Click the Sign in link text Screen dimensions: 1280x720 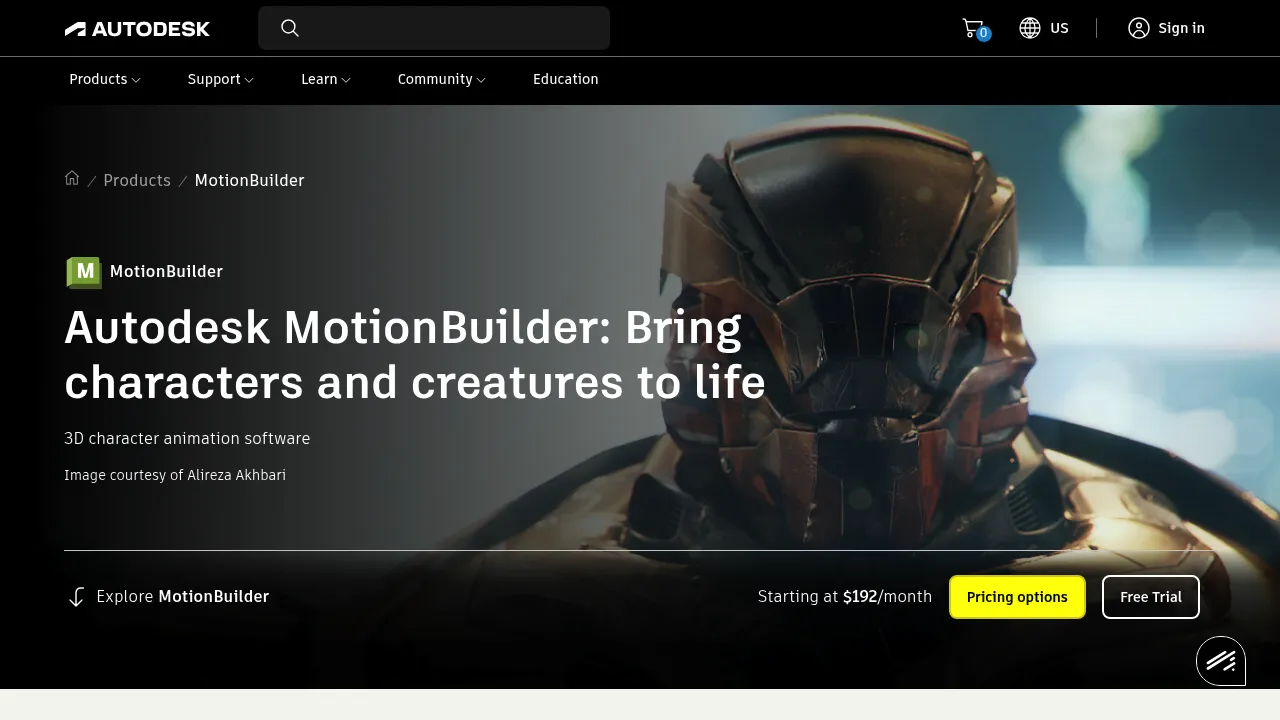pyautogui.click(x=1181, y=28)
